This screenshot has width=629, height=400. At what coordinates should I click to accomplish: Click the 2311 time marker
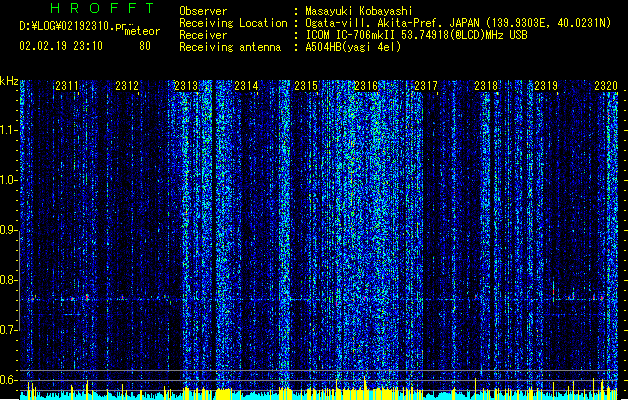point(67,86)
